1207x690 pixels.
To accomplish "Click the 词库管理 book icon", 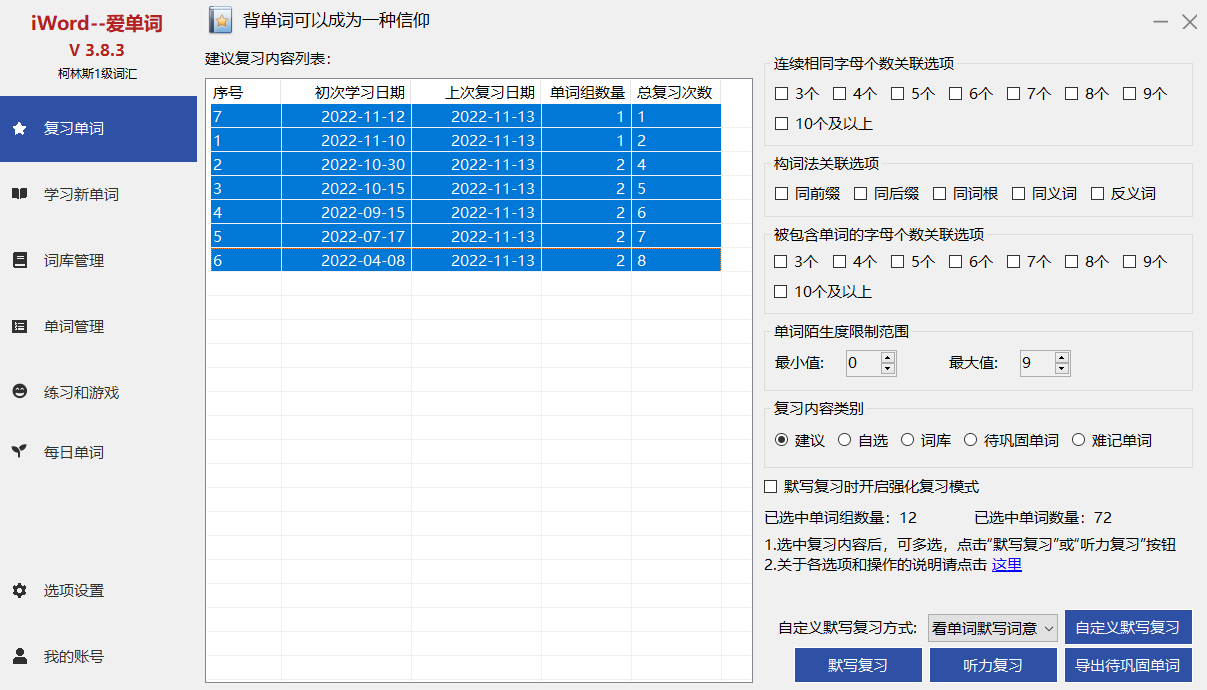I will [x=19, y=260].
